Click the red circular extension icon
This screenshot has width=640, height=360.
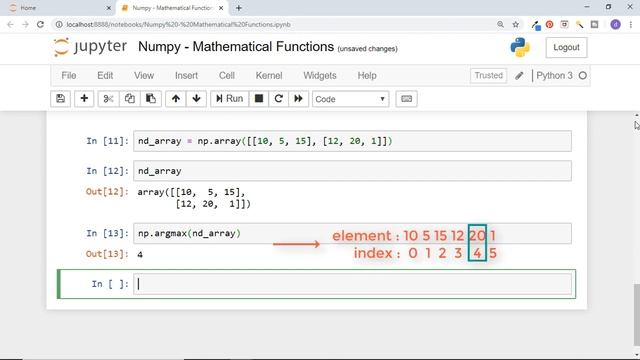[x=549, y=24]
